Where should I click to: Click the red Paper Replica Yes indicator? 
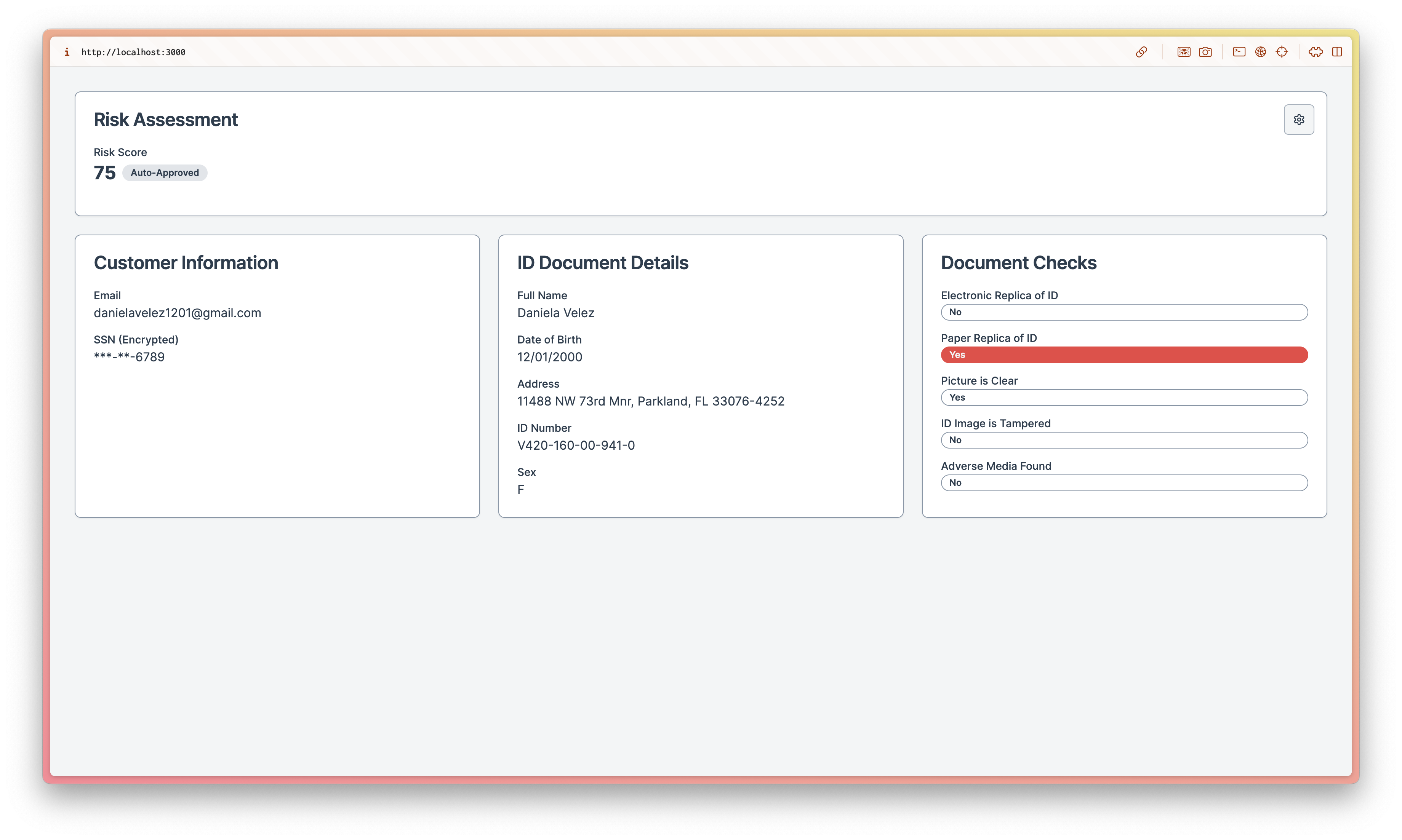[1124, 355]
